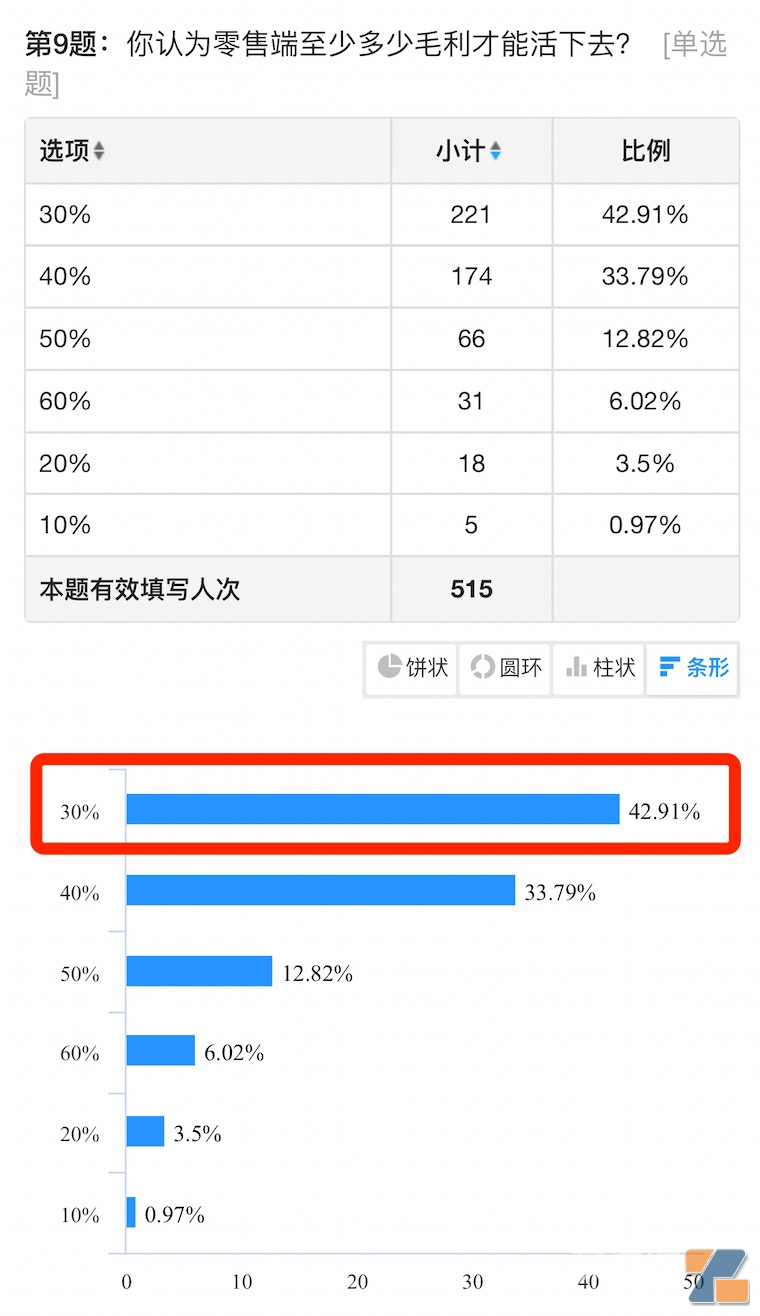Select the 40% bar showing 33.79%
The image size is (760, 1316).
pyautogui.click(x=320, y=891)
